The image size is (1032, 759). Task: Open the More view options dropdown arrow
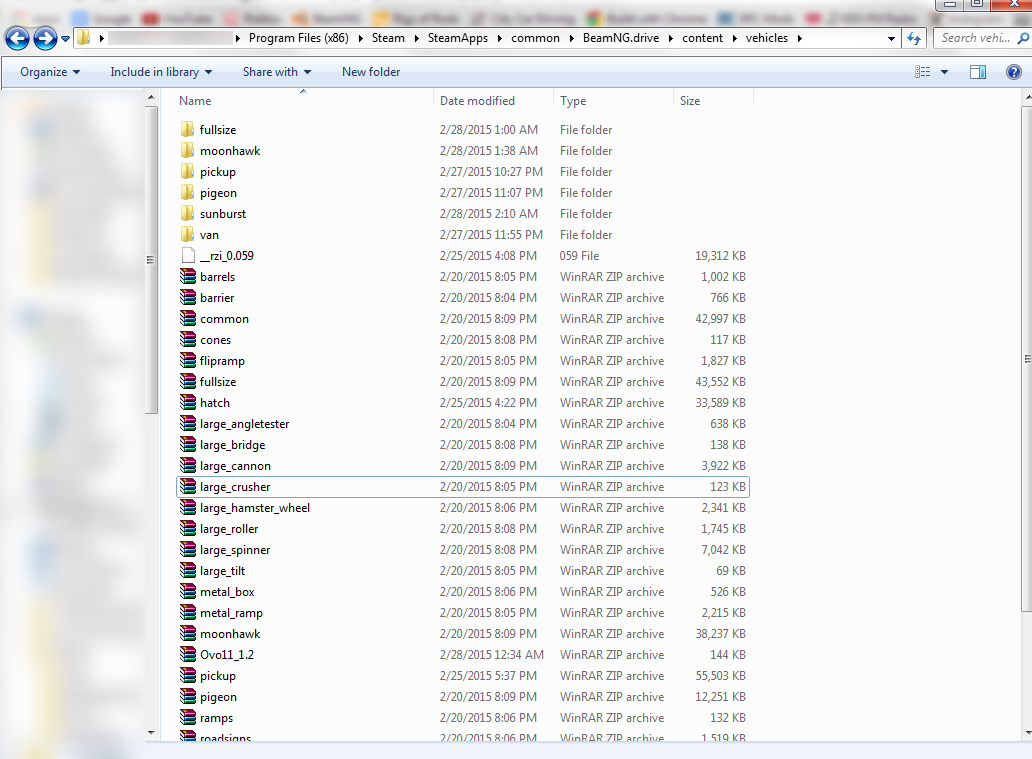click(944, 72)
